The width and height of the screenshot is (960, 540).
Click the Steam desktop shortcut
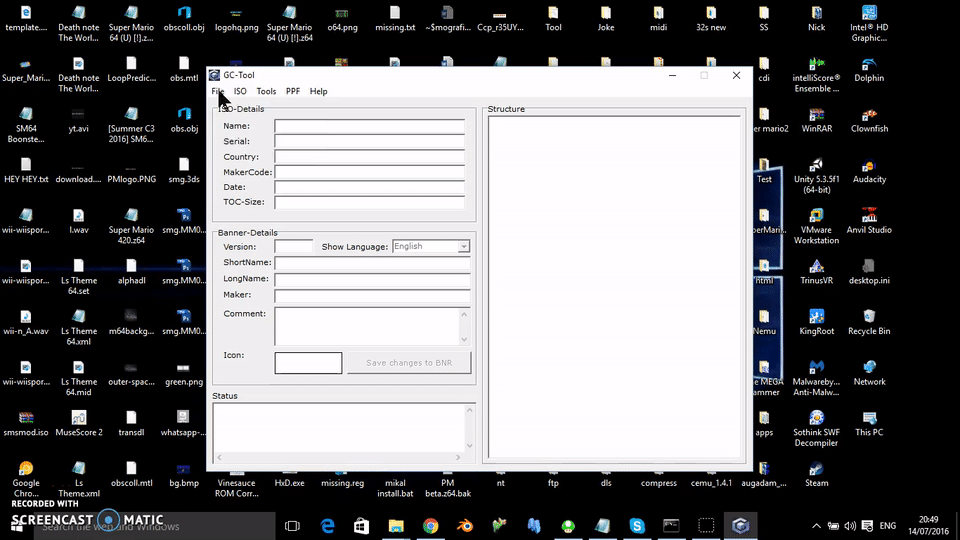click(x=816, y=469)
